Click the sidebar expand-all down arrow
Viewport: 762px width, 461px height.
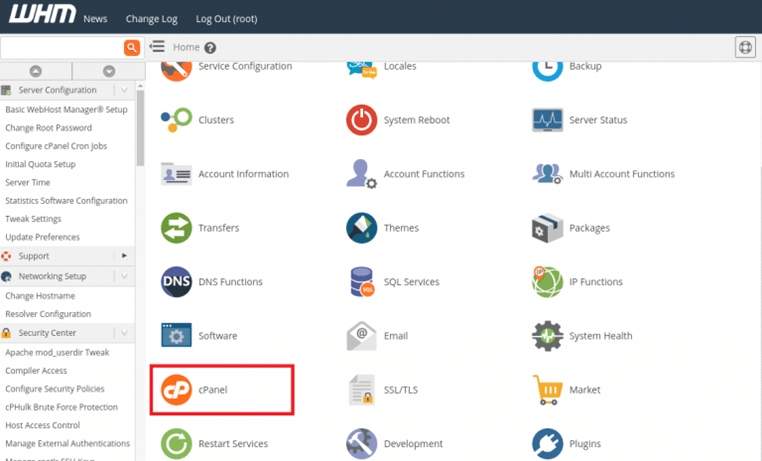coord(109,71)
